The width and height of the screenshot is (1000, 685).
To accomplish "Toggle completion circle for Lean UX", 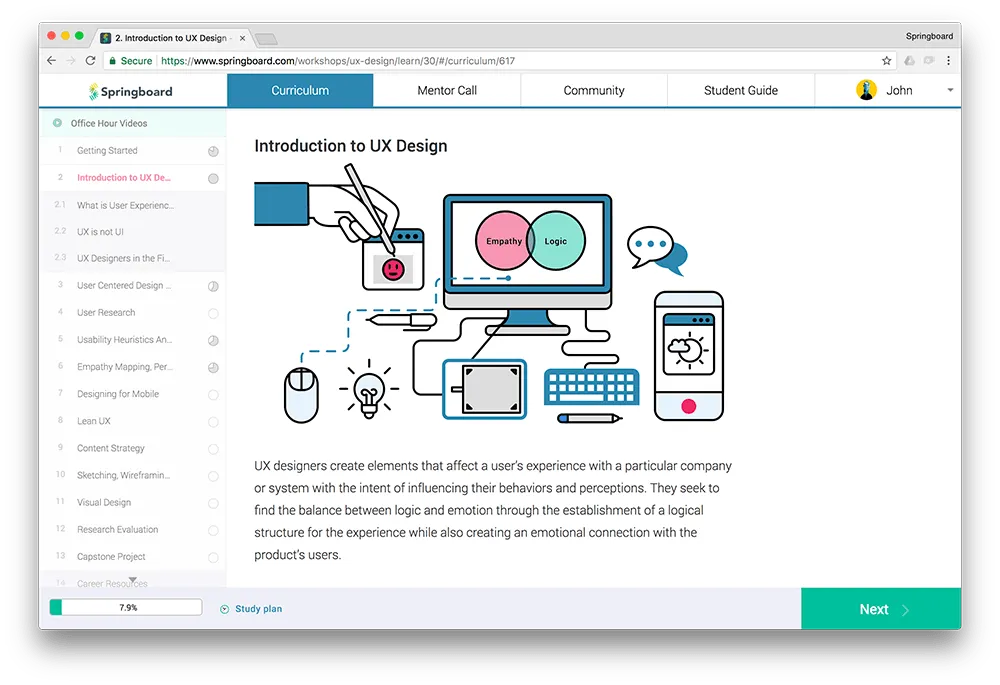I will tap(213, 422).
